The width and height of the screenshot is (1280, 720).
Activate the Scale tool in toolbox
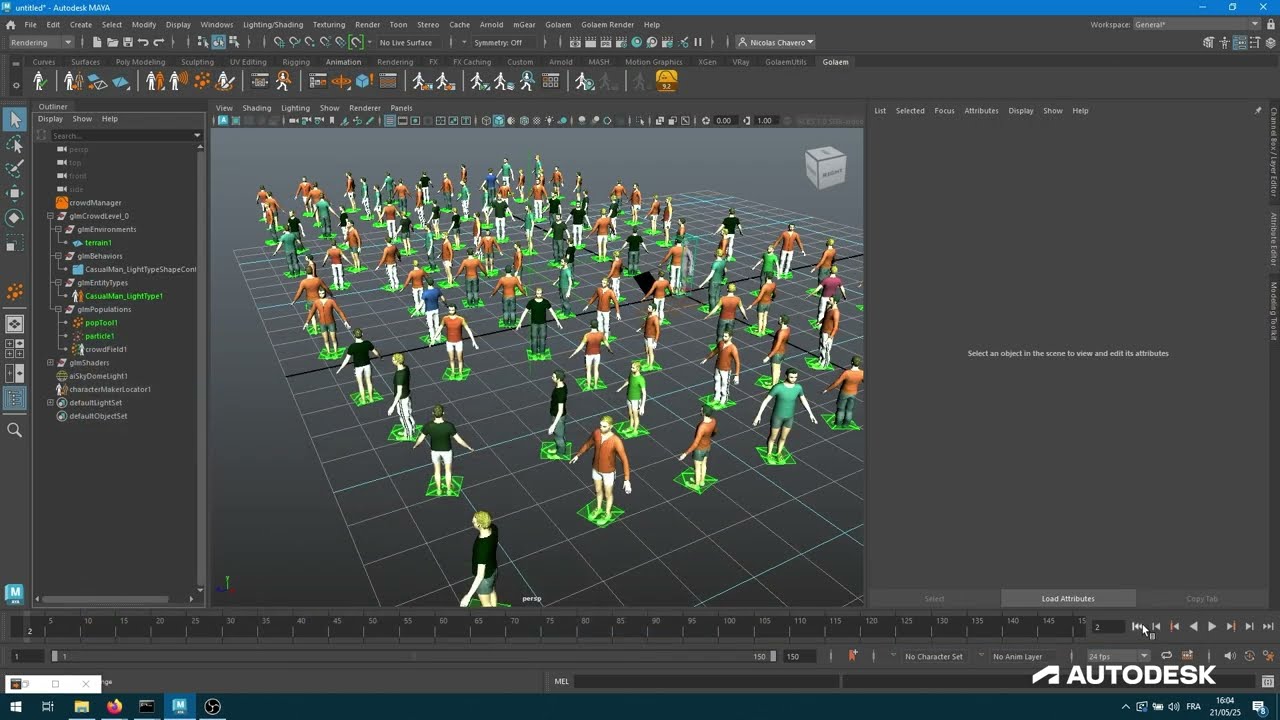[x=14, y=243]
